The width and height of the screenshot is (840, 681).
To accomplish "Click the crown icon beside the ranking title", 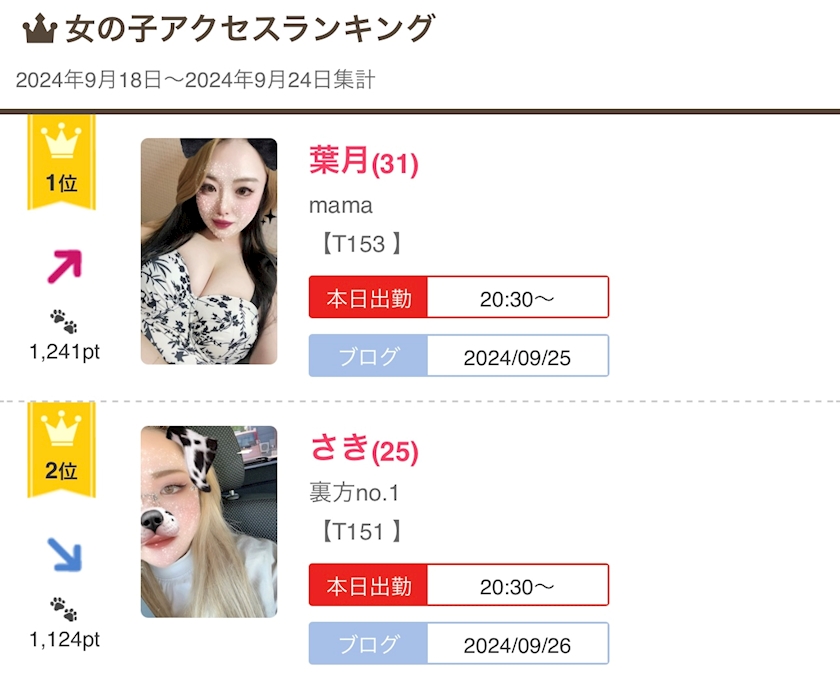I will [x=38, y=29].
